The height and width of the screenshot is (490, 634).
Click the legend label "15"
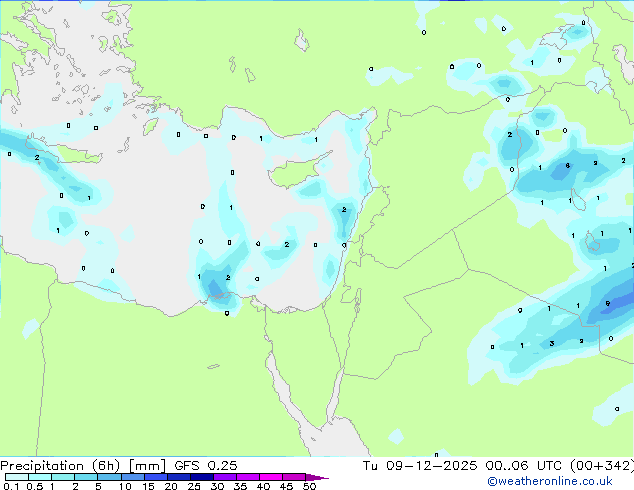[x=148, y=486]
